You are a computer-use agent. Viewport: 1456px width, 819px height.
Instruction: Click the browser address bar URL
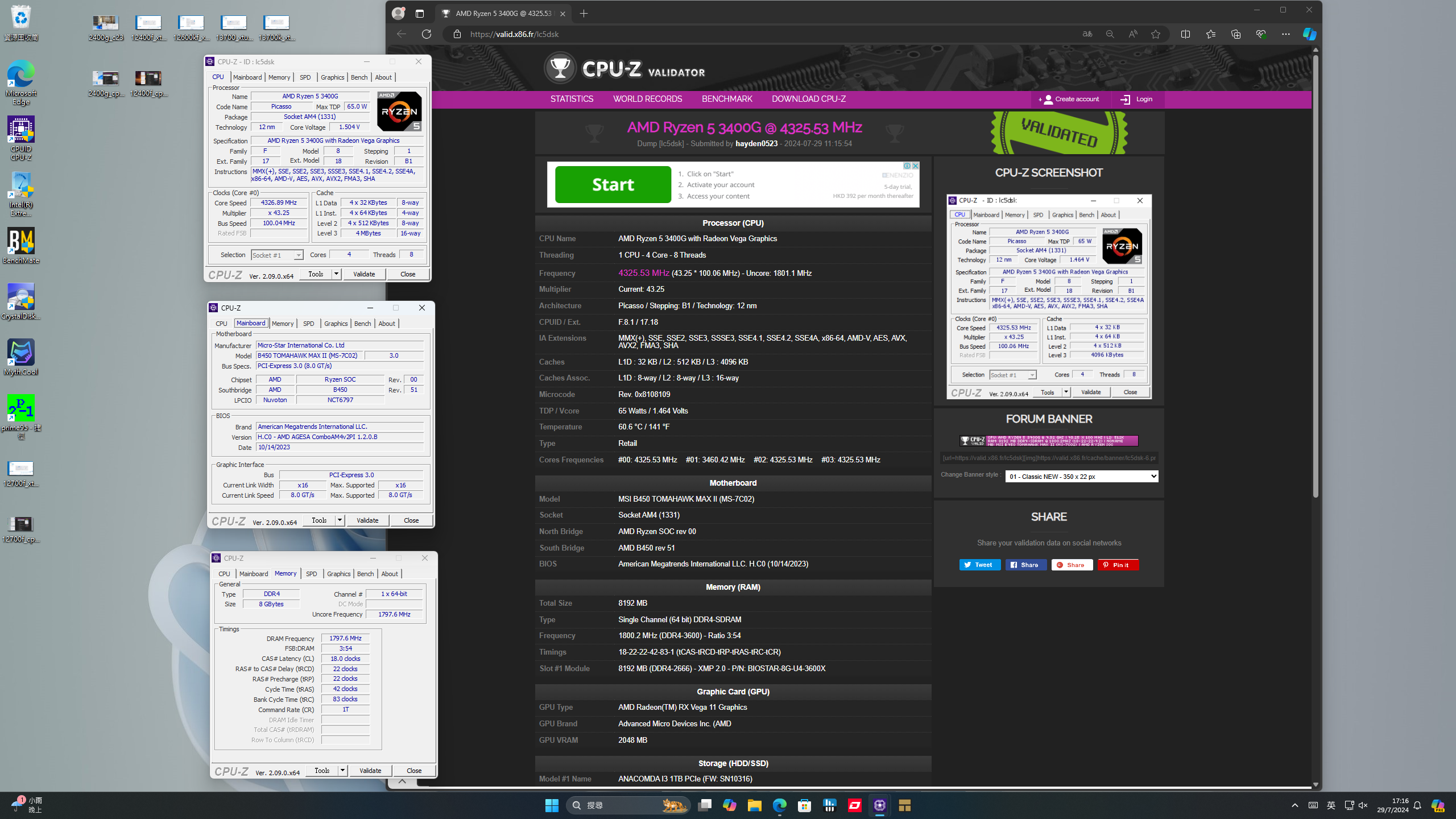point(514,34)
